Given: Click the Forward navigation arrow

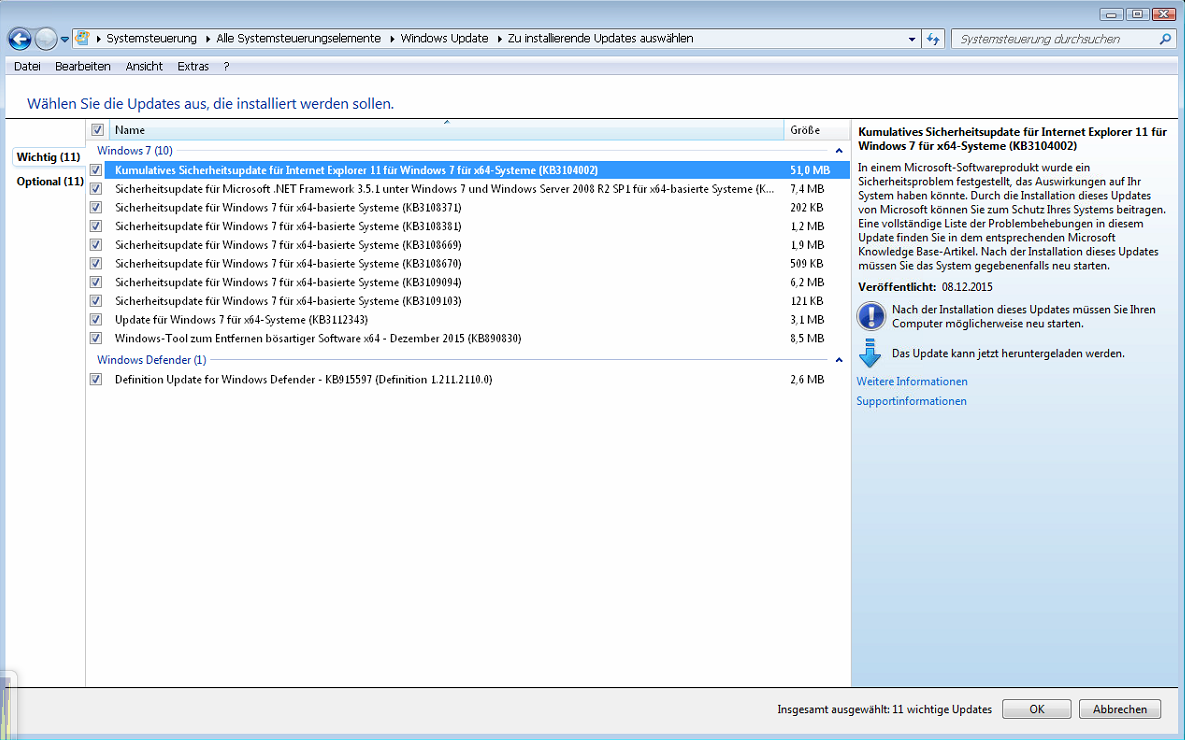Looking at the screenshot, I should [x=45, y=39].
